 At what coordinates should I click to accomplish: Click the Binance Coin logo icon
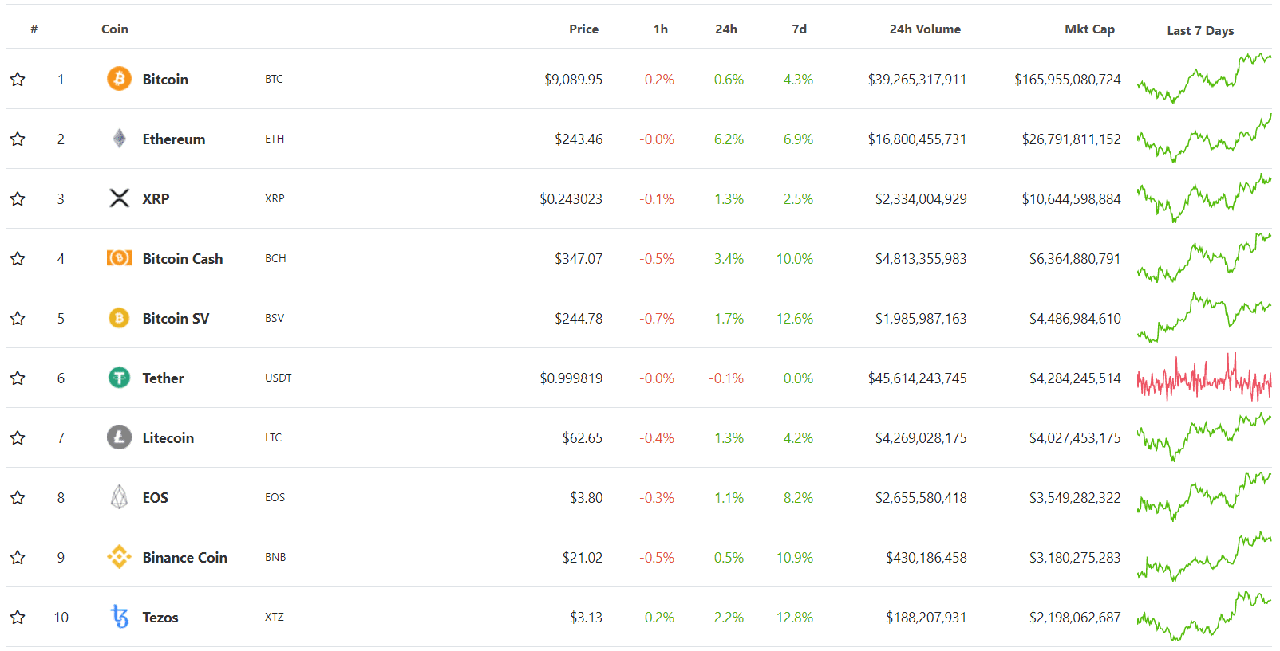(119, 557)
